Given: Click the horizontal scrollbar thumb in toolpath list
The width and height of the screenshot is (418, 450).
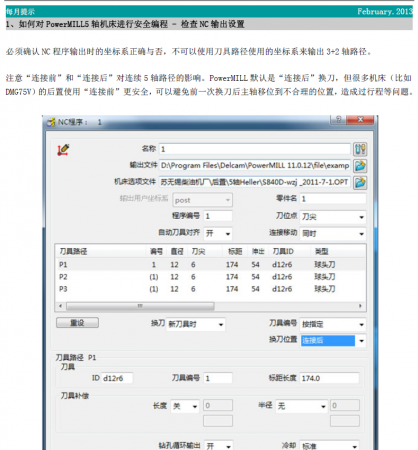Looking at the screenshot, I should click(140, 306).
